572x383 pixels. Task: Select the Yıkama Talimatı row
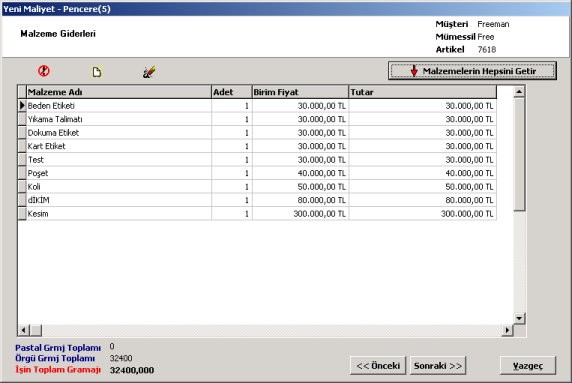coord(257,119)
